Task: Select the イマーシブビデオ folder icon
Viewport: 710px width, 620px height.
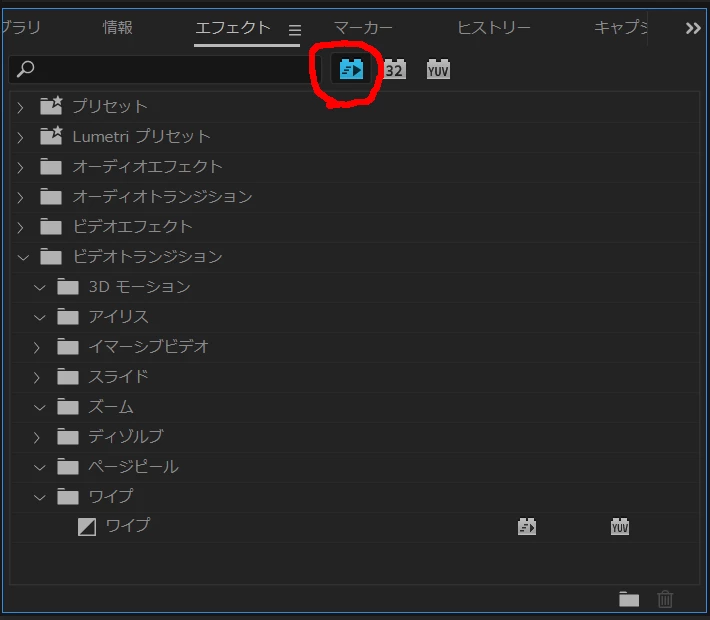Action: tap(68, 346)
